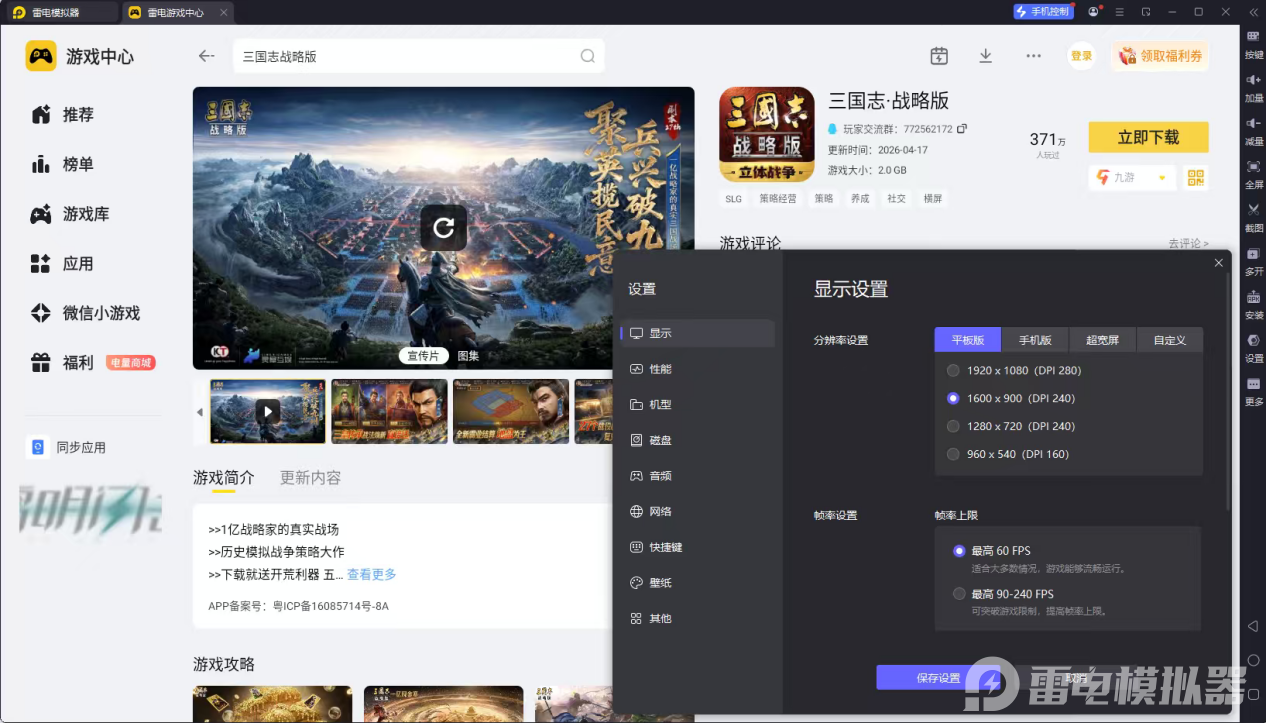Switch to the 平板版 resolution tab
Screen dimensions: 1266x723
tap(968, 340)
